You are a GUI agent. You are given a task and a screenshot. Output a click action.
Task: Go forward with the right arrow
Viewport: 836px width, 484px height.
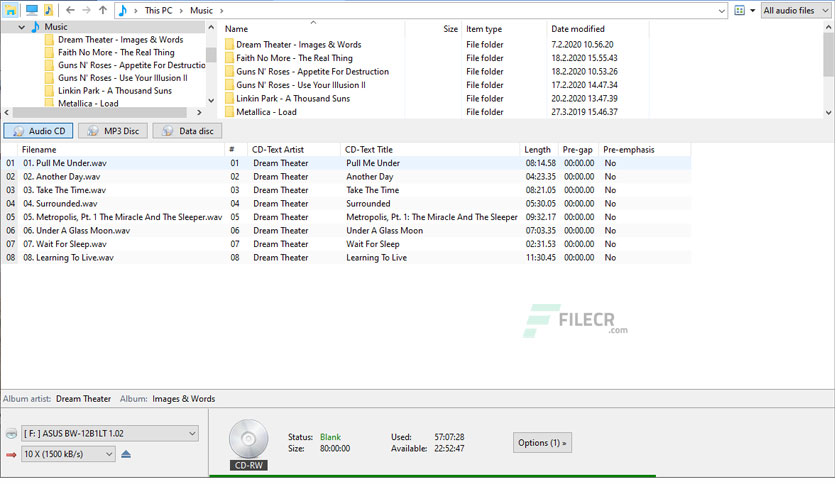pyautogui.click(x=86, y=10)
